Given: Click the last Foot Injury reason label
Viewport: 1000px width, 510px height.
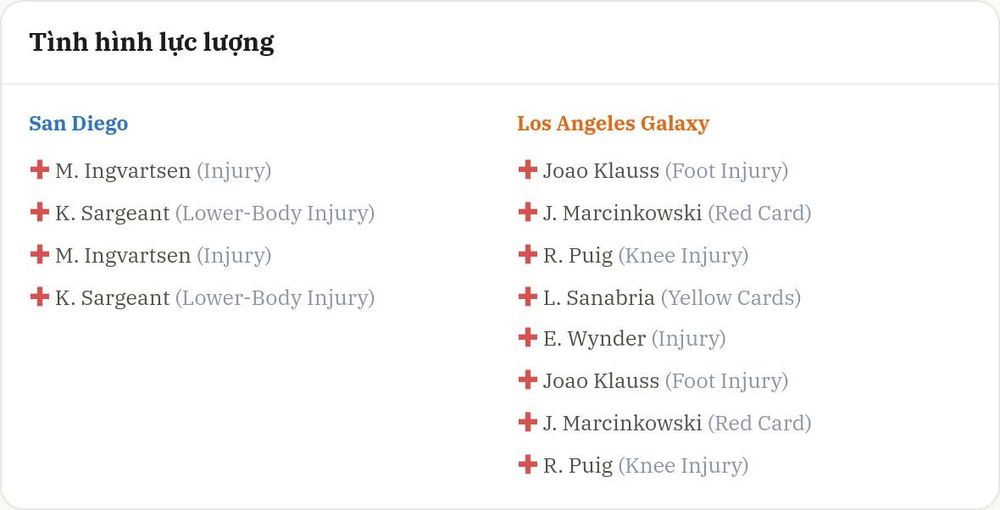Looking at the screenshot, I should pyautogui.click(x=726, y=381).
